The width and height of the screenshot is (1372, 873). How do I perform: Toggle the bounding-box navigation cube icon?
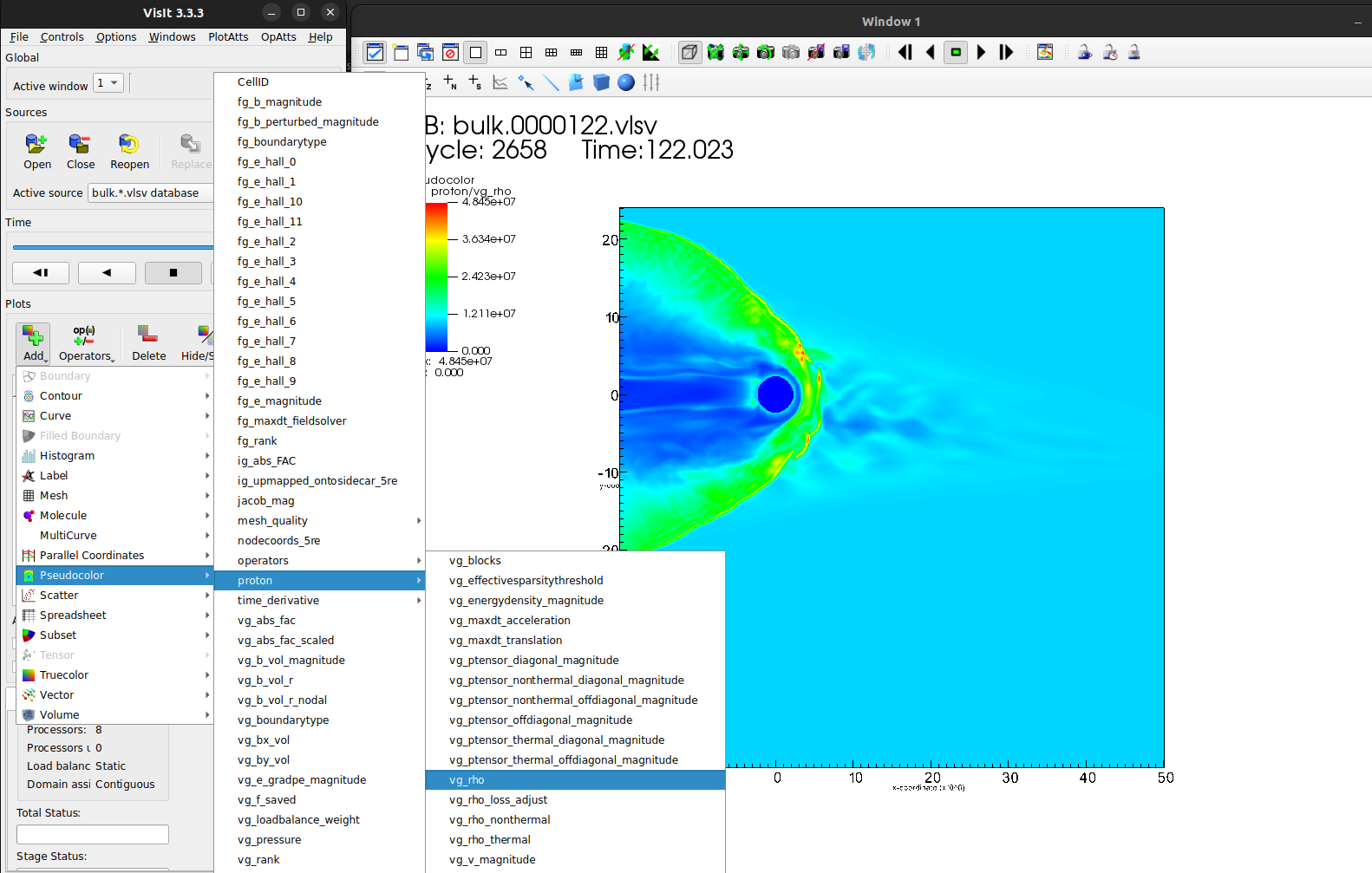pyautogui.click(x=689, y=53)
